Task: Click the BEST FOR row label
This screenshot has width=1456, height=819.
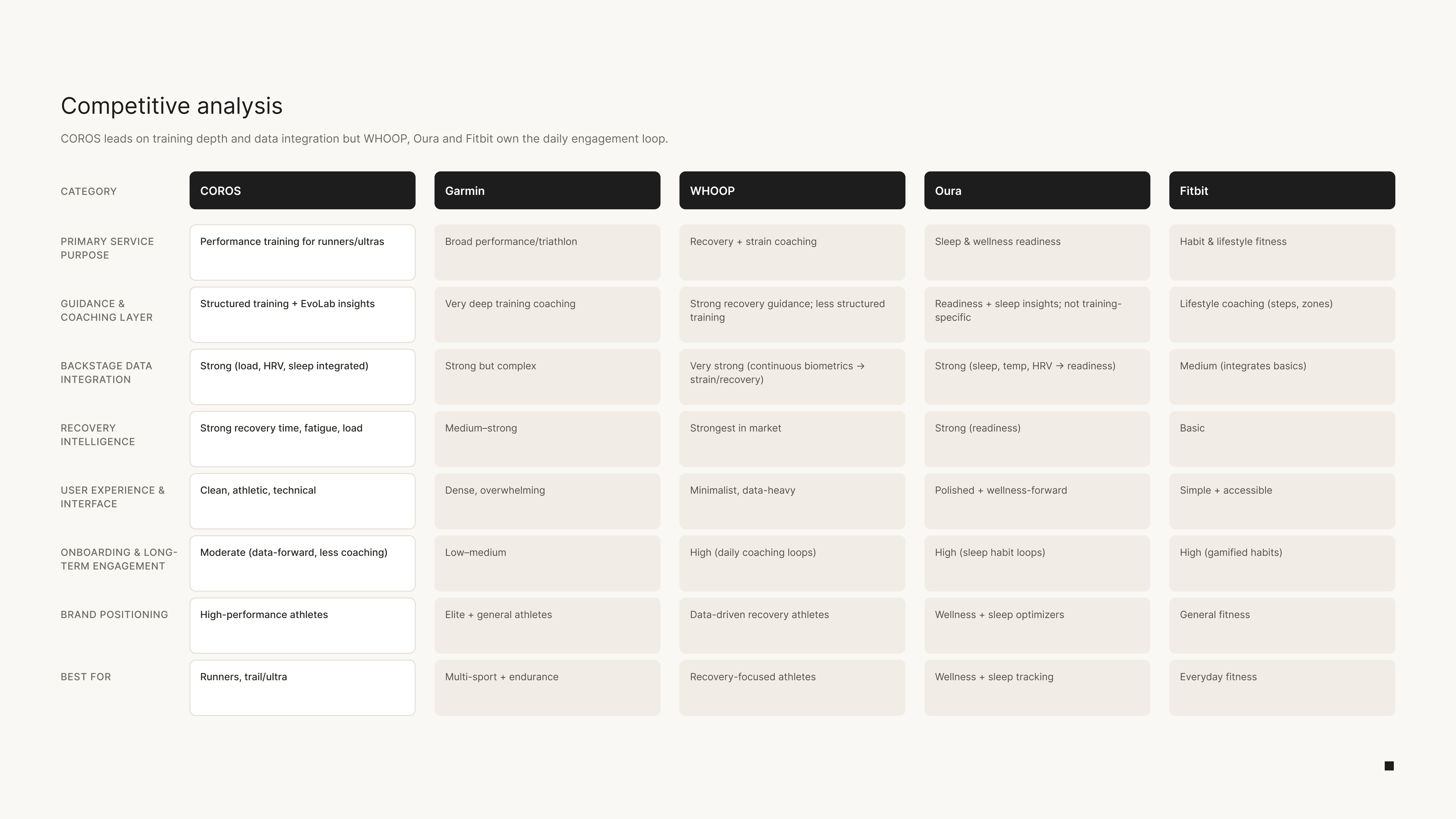Action: click(x=86, y=677)
